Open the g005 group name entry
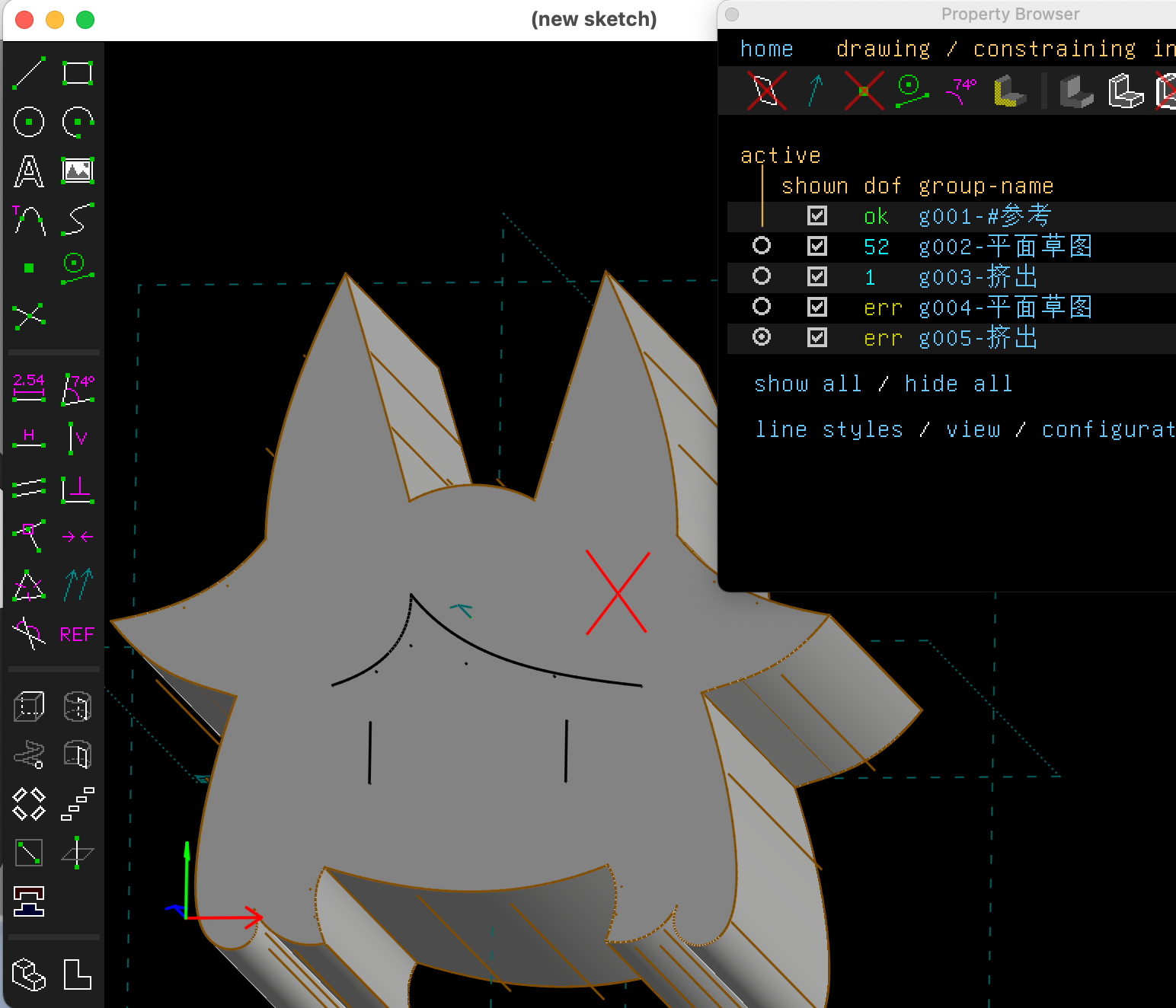The width and height of the screenshot is (1176, 1008). [x=978, y=338]
